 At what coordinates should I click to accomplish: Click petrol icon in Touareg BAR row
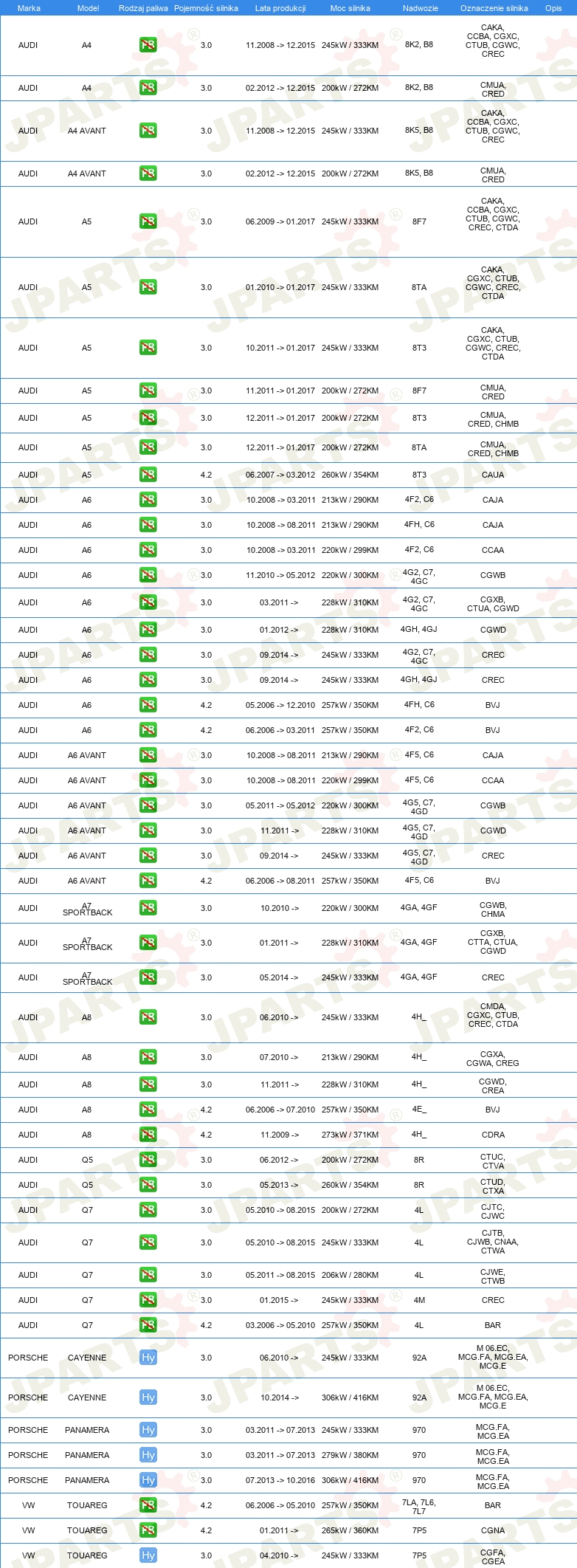[148, 1505]
